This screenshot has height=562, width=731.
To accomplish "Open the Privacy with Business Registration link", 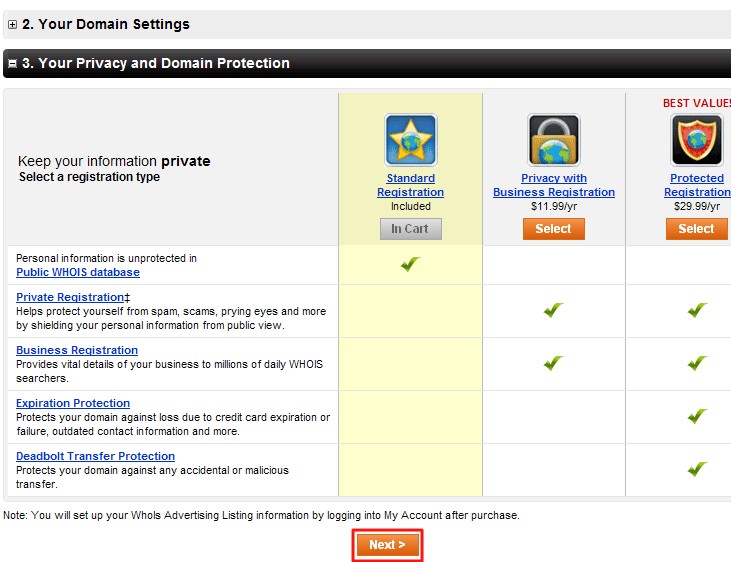I will click(554, 185).
